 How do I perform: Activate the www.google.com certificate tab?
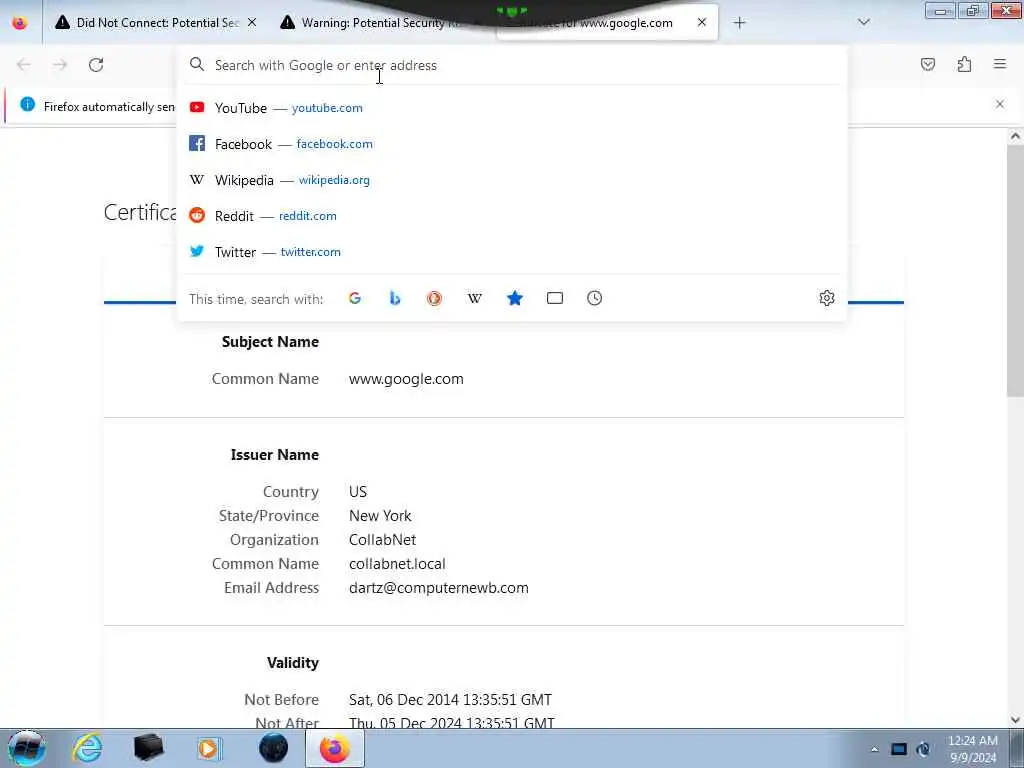point(607,23)
